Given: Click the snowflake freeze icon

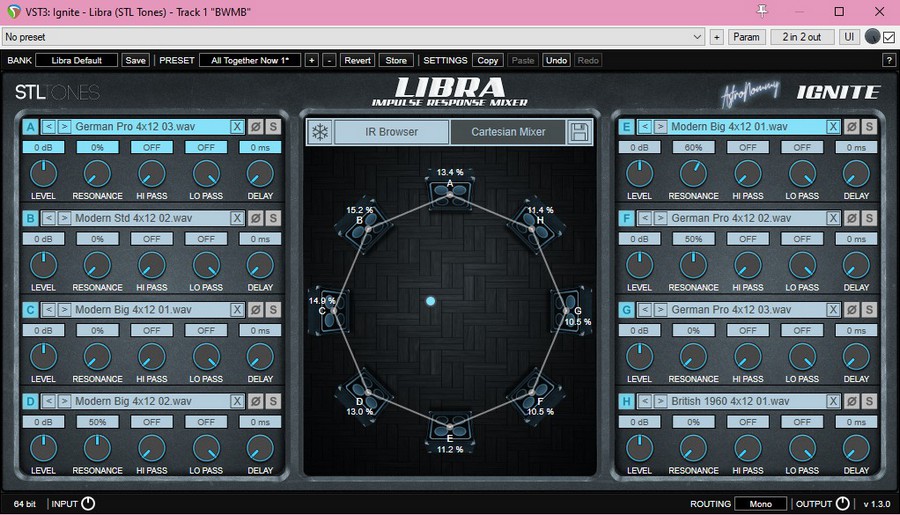Looking at the screenshot, I should click(319, 132).
